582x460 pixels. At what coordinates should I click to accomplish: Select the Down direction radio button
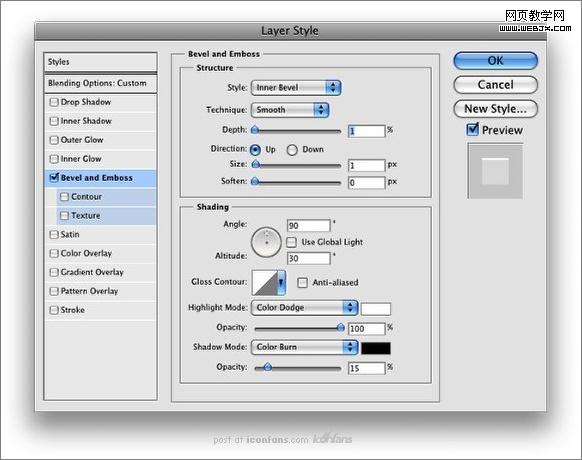(292, 150)
